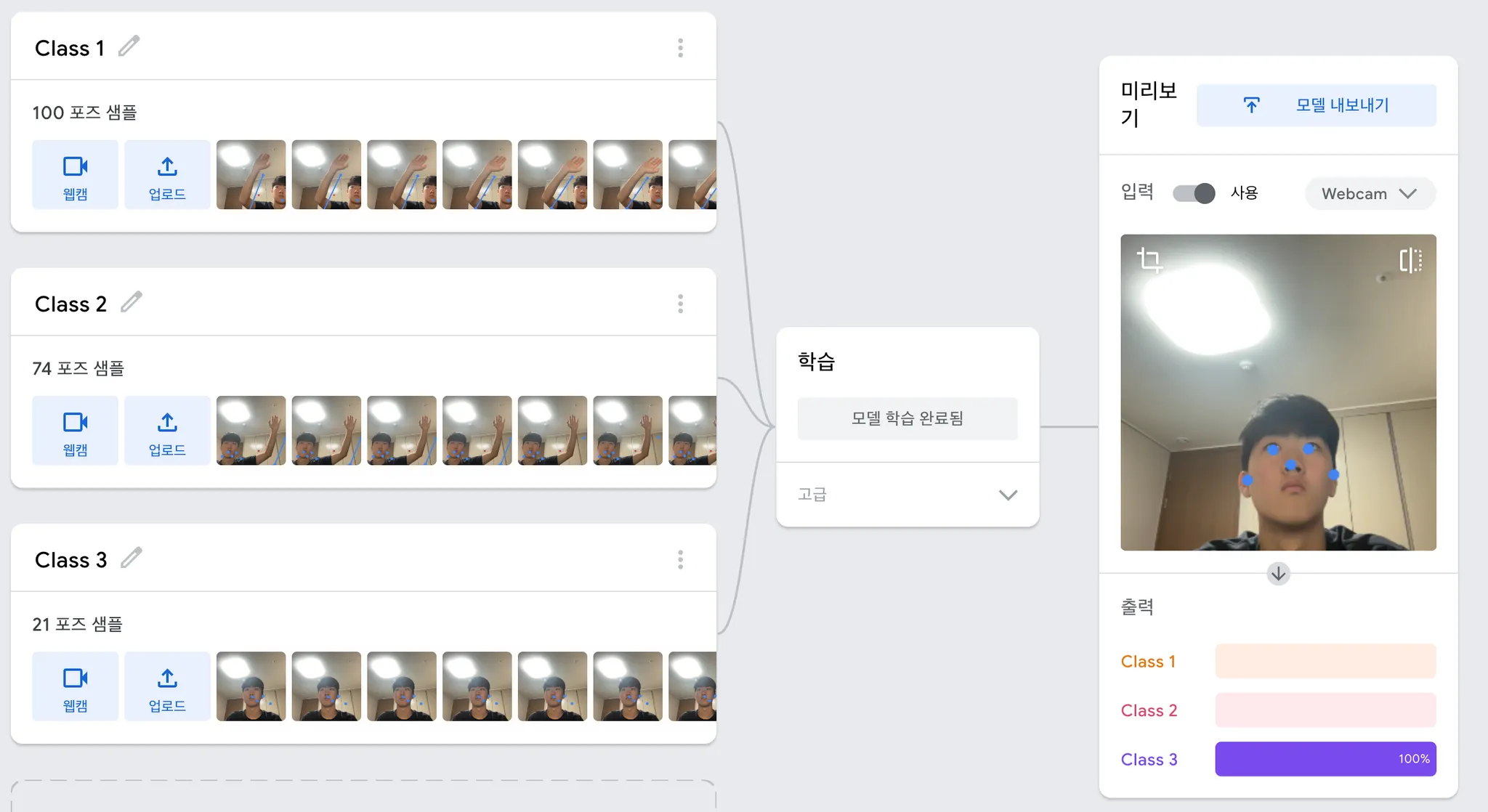Image resolution: width=1488 pixels, height=812 pixels.
Task: Flip the preview with the mirror icon
Action: (x=1410, y=260)
